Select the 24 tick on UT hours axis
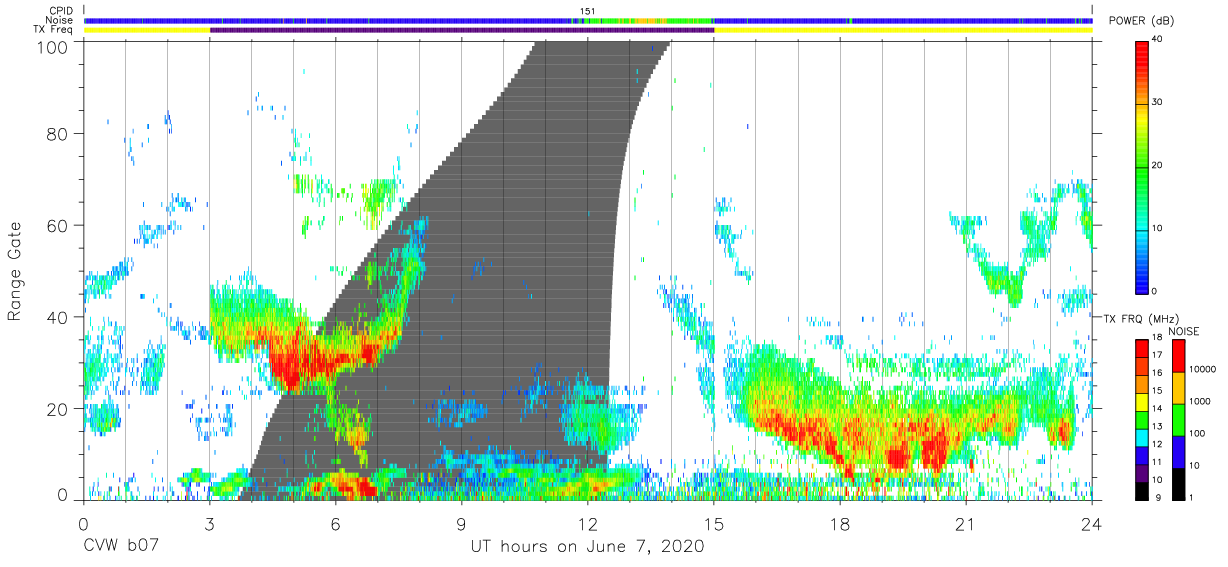Image resolution: width=1228 pixels, height=567 pixels. (1092, 522)
